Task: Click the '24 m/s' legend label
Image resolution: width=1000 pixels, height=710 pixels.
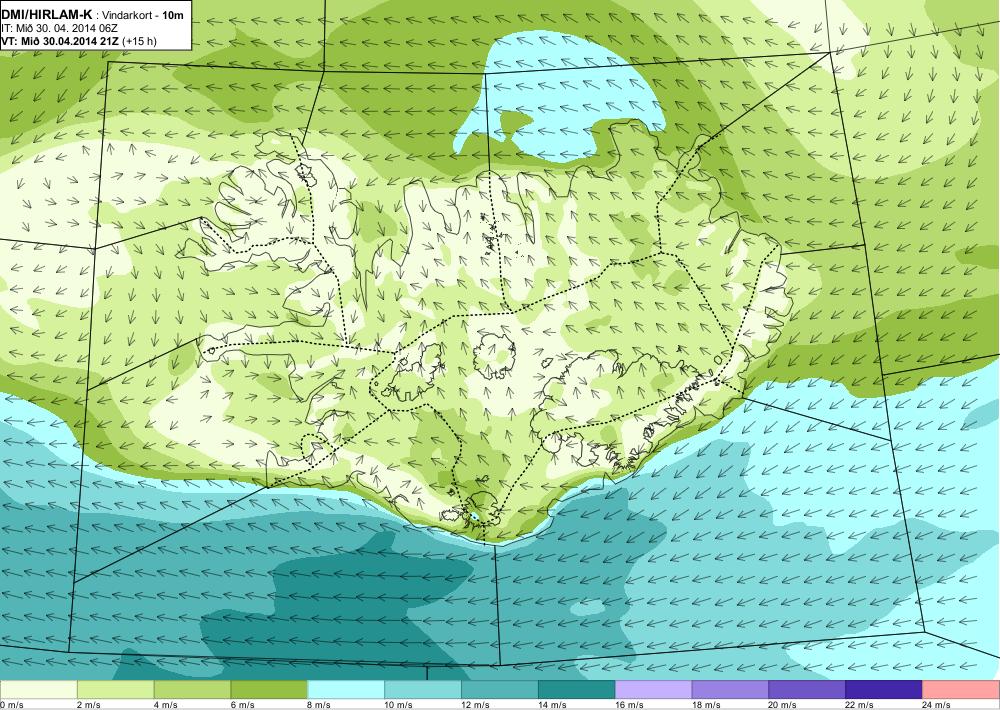Action: pos(937,705)
